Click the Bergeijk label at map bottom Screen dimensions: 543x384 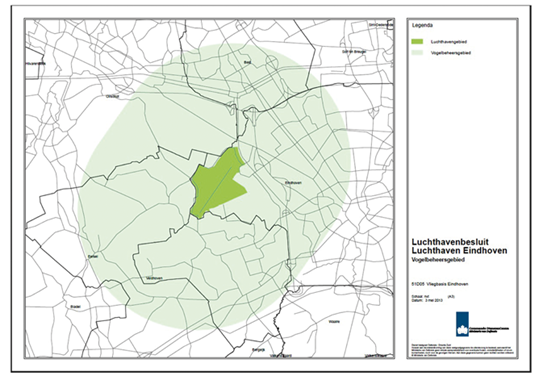[259, 350]
